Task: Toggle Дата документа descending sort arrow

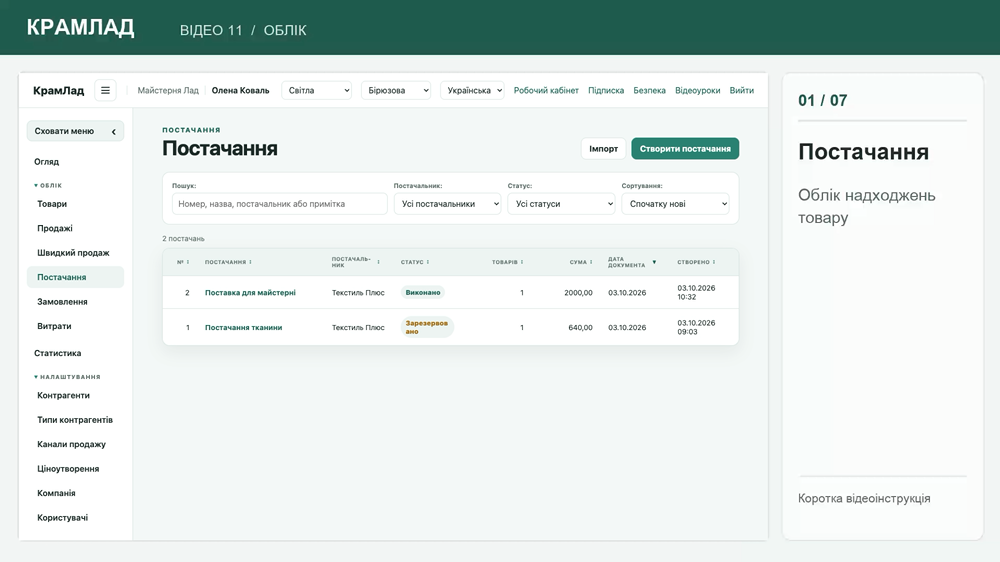Action: 654,262
